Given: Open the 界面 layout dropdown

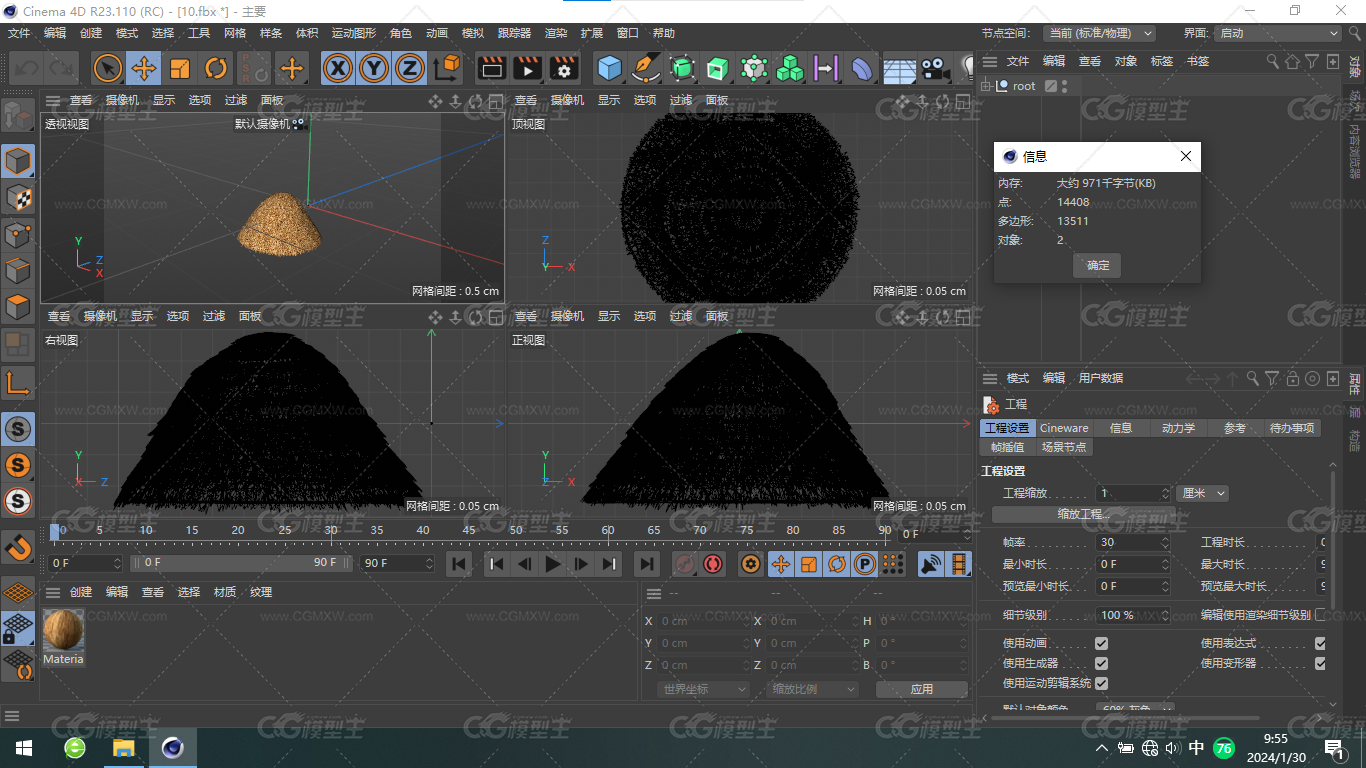Looking at the screenshot, I should coord(1277,33).
